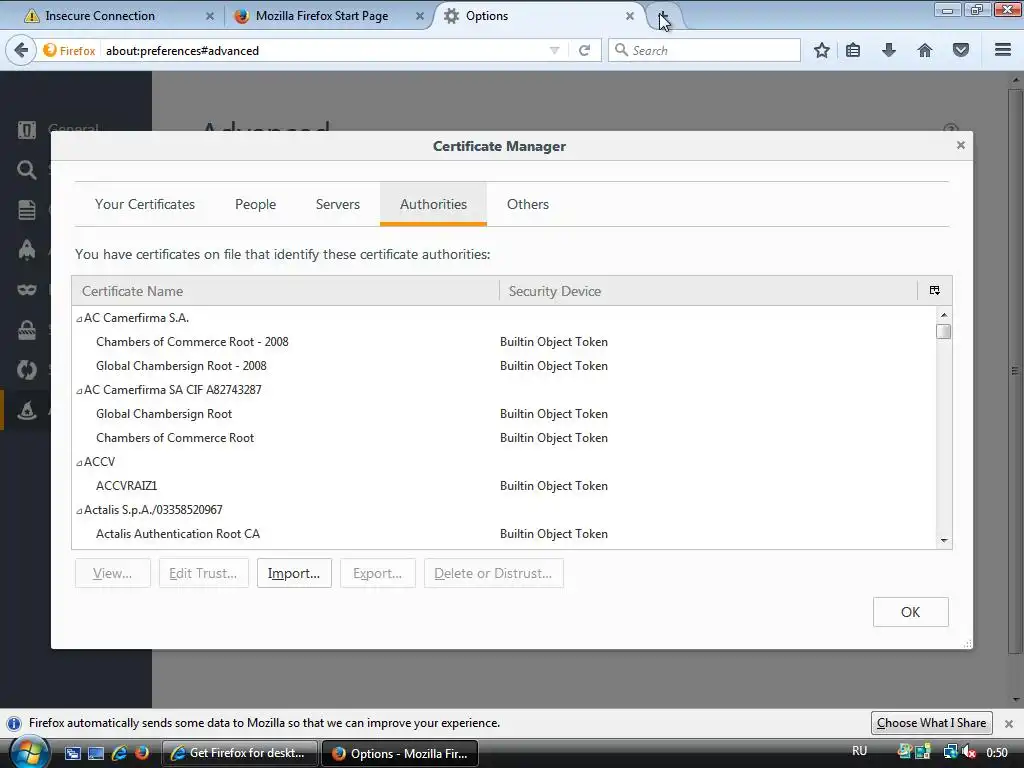Select the Chambers of Commerce Root certificate
1024x768 pixels.
[x=504, y=438]
